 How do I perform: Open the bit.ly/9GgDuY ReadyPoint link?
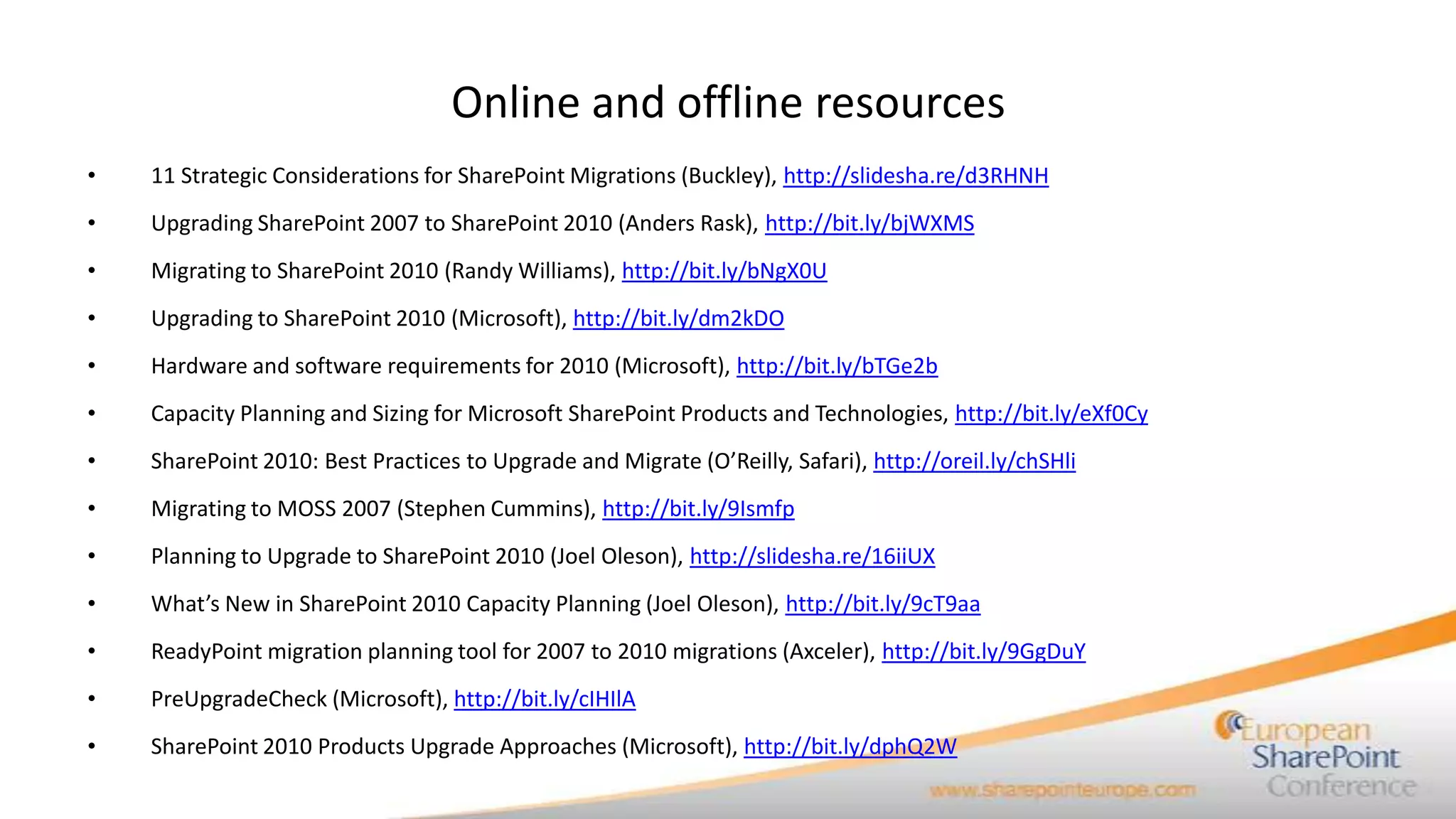tap(983, 651)
